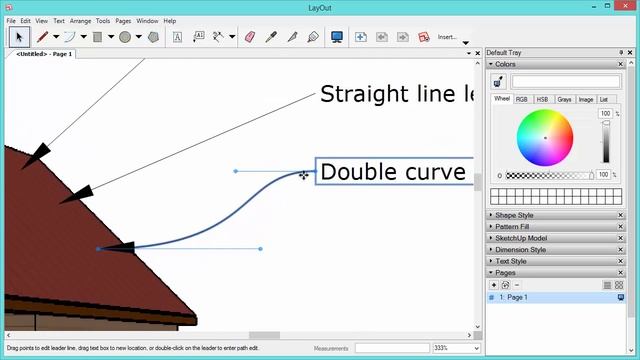This screenshot has height=360, width=640.
Task: Pick the Dimension tool
Action: 218,37
